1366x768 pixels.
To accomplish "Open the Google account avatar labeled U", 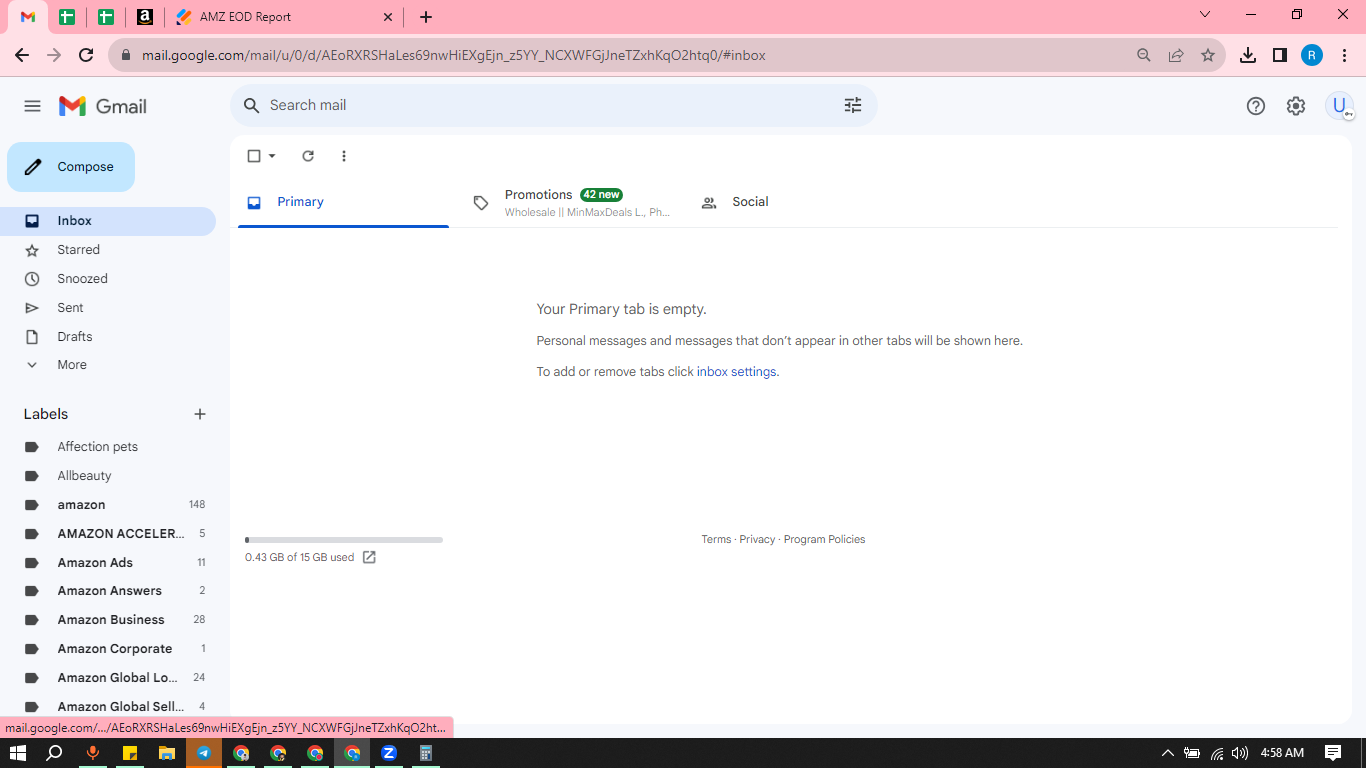I will [1339, 106].
